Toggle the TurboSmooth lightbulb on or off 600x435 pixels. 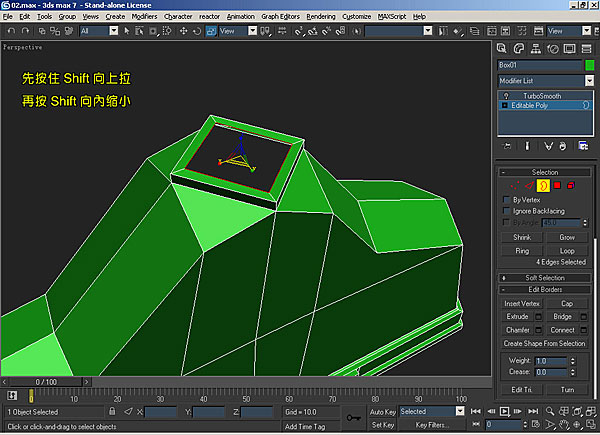[506, 96]
